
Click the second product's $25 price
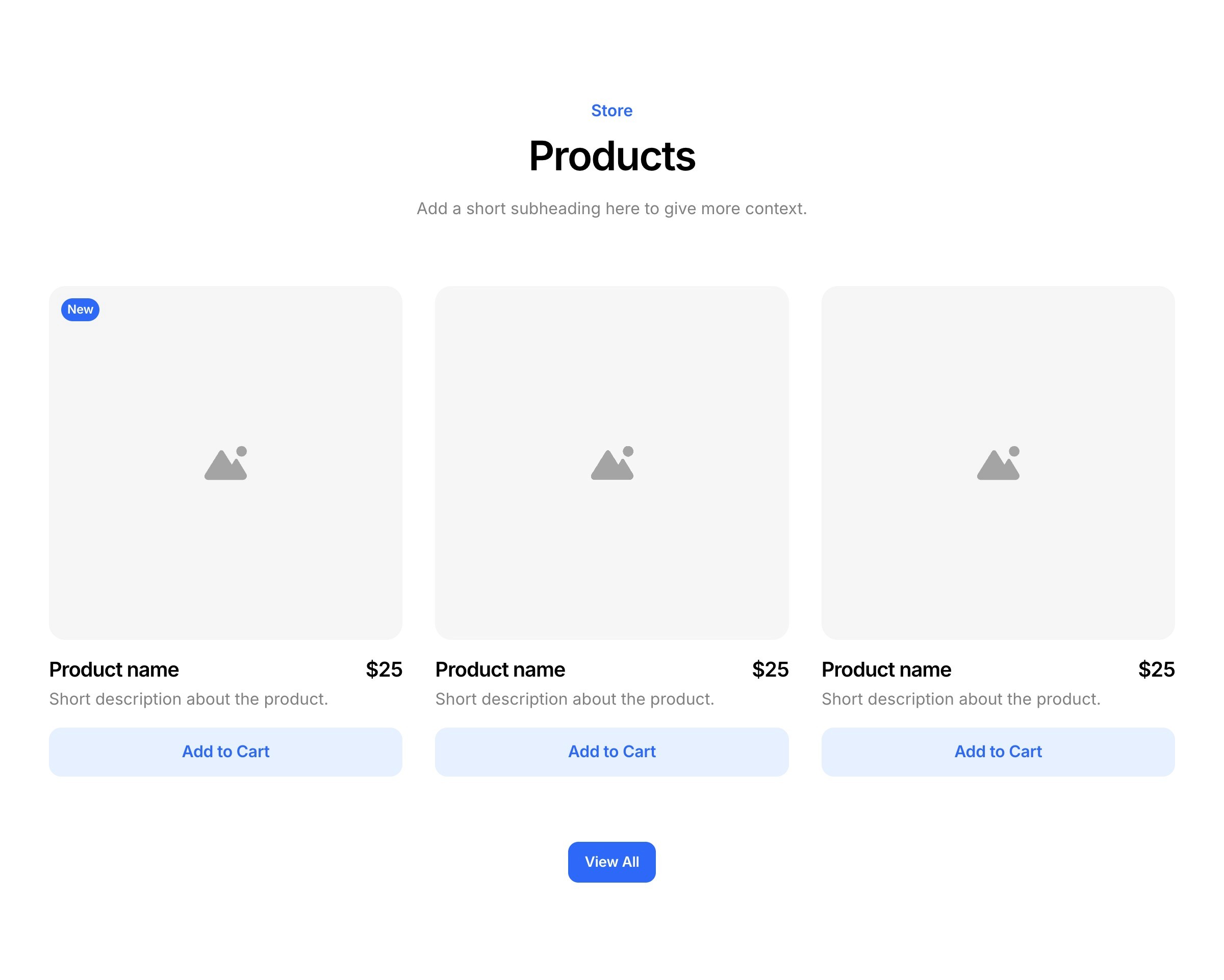click(x=770, y=669)
